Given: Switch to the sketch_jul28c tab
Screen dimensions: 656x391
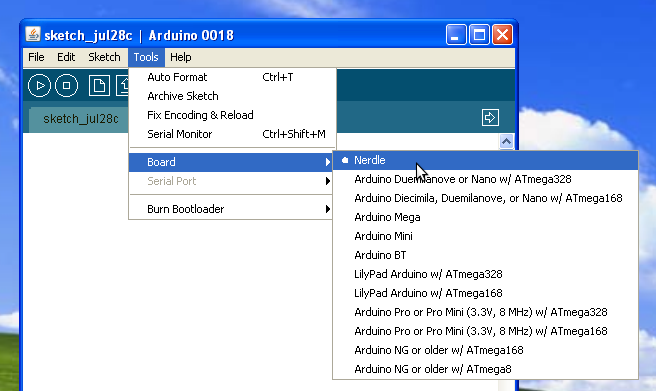Looking at the screenshot, I should click(80, 120).
